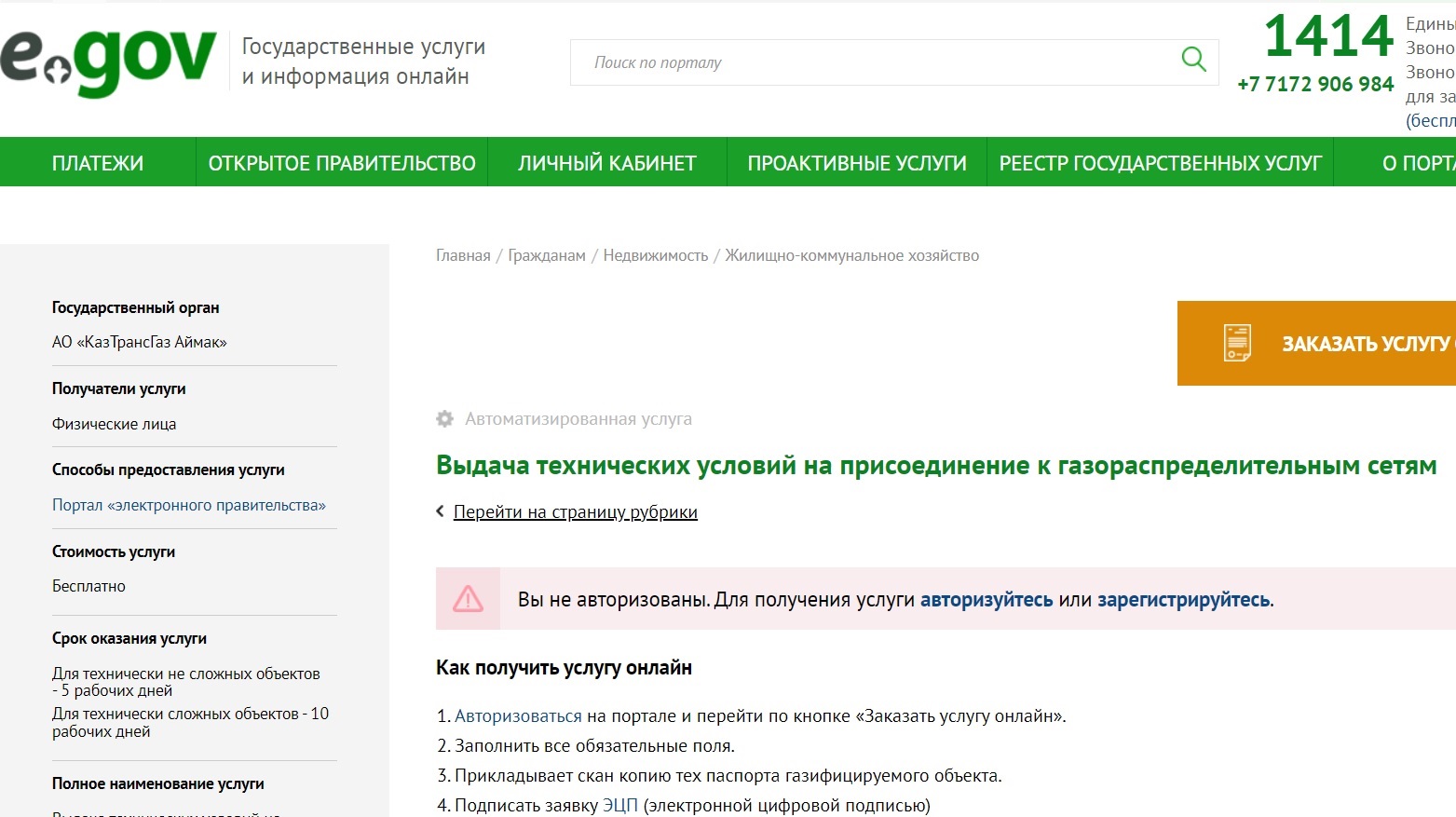
Task: Open the ЛИЧНЫЙ КАБИНЕТ menu
Action: [606, 161]
